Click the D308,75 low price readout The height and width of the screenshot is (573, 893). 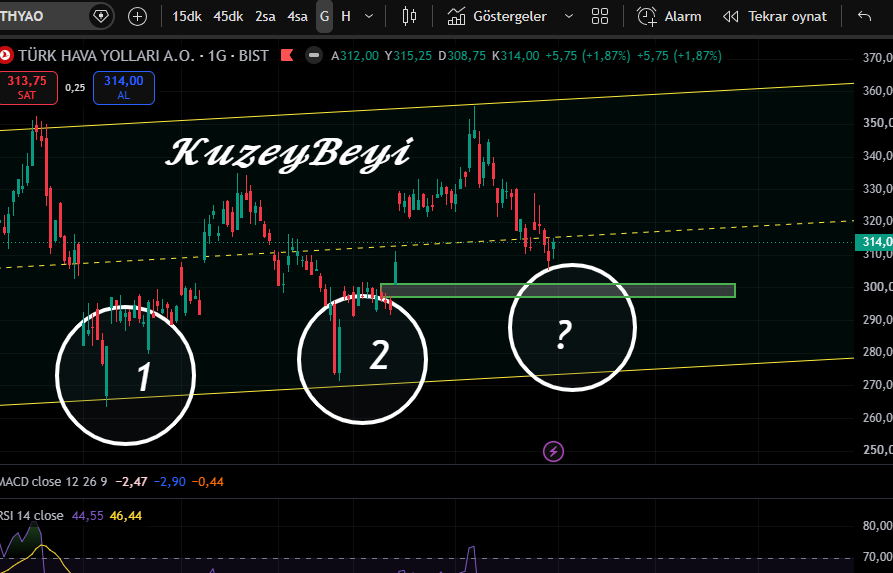[462, 56]
